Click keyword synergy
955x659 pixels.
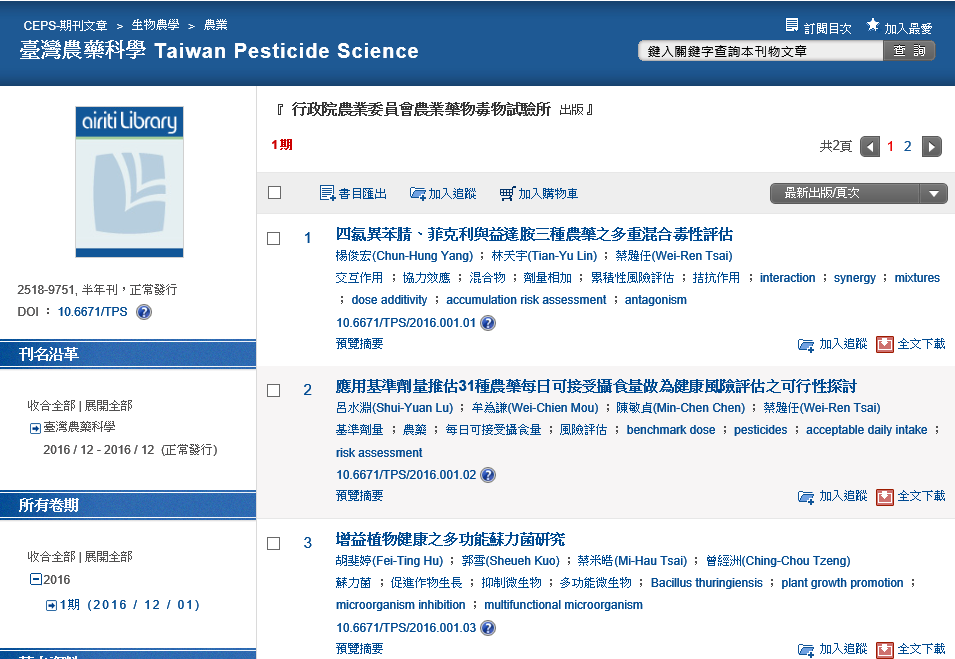(855, 278)
